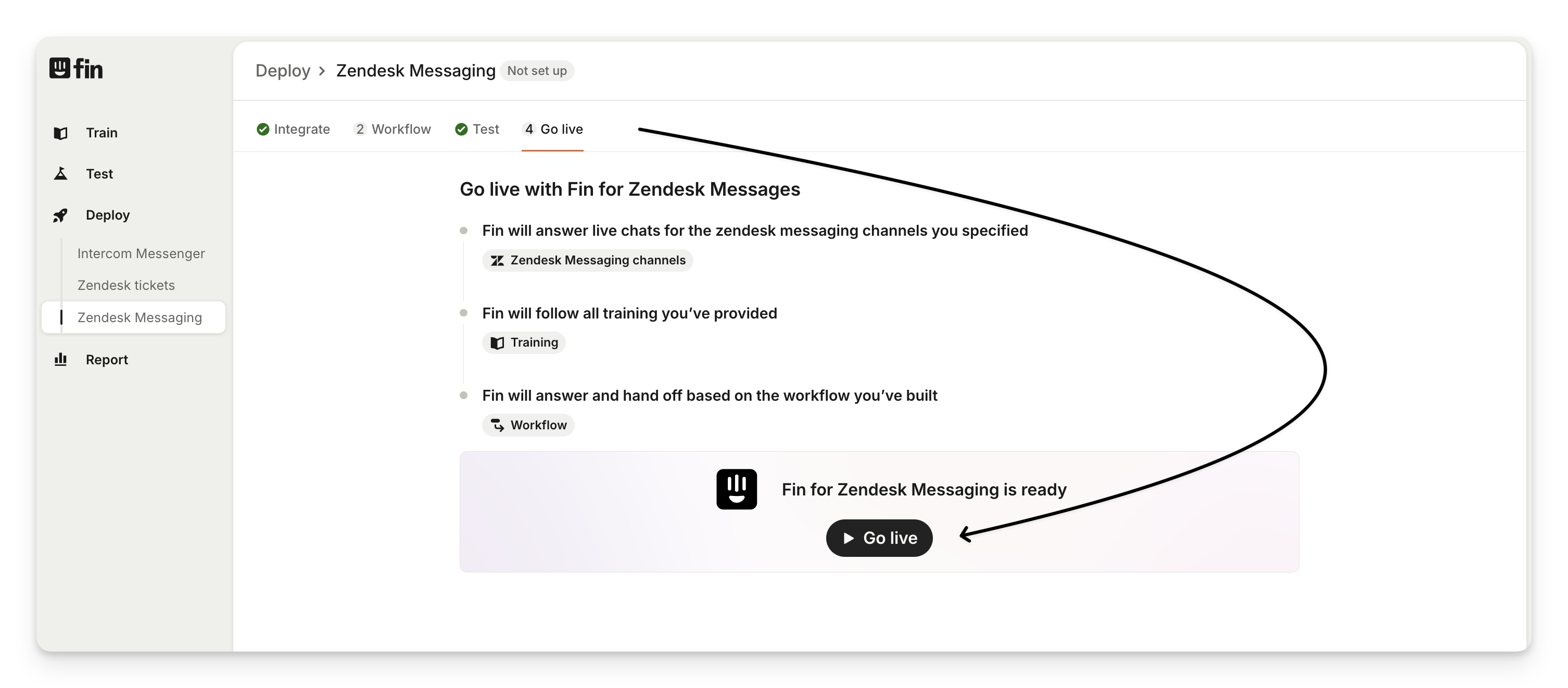Click the Zendesk logo in the channels chip

(497, 260)
